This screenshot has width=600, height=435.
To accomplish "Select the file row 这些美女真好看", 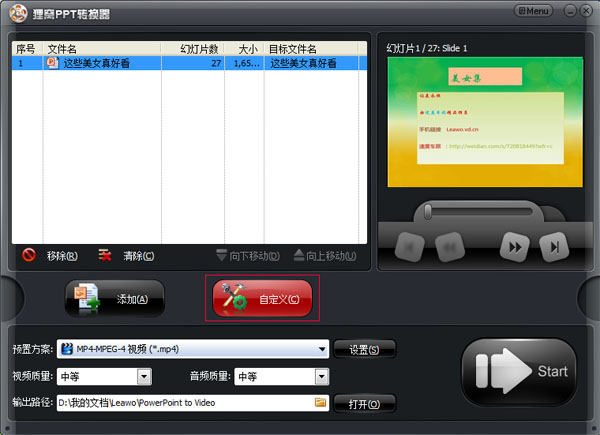I will click(189, 63).
